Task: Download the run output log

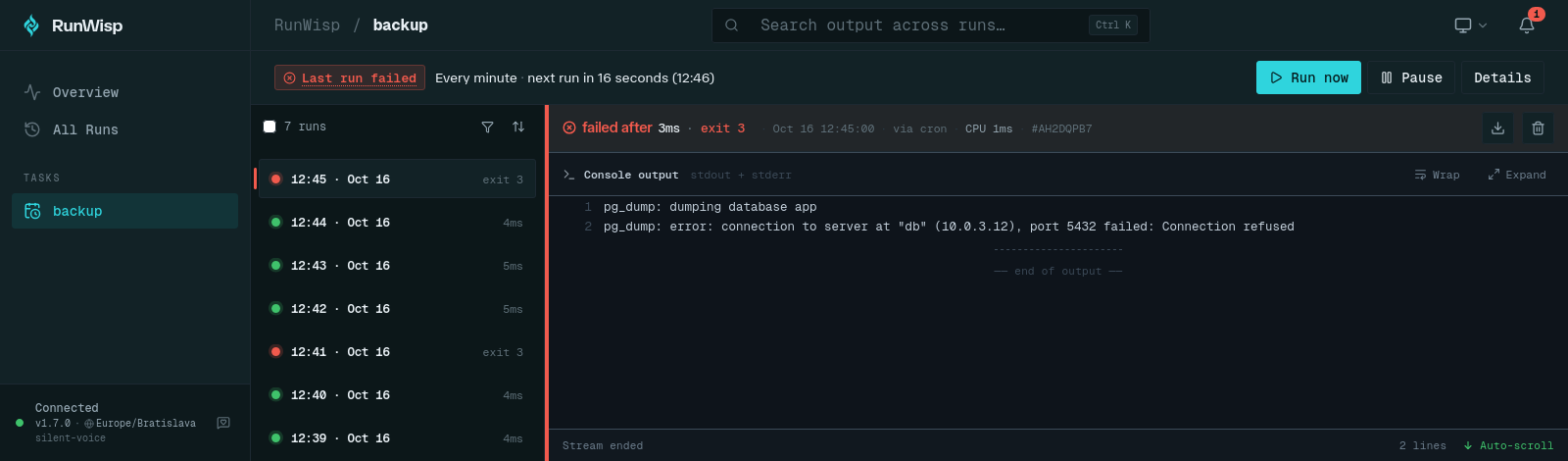Action: [1497, 128]
